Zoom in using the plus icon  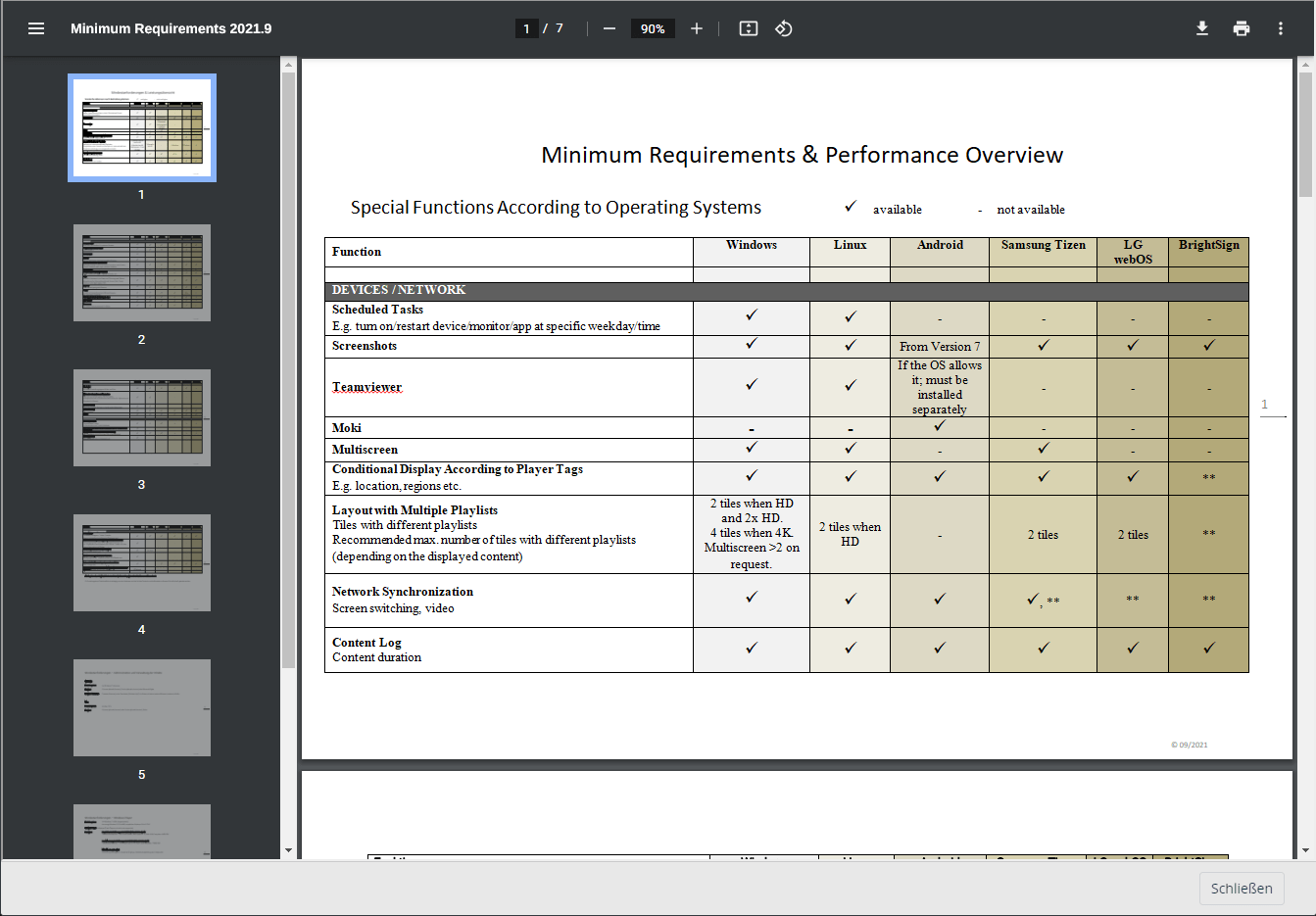tap(697, 28)
